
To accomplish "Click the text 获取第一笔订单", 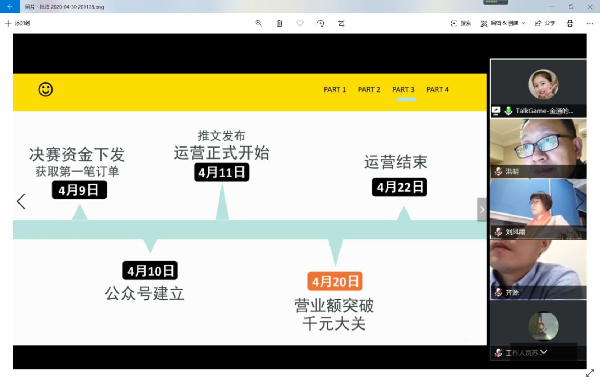I will point(77,171).
